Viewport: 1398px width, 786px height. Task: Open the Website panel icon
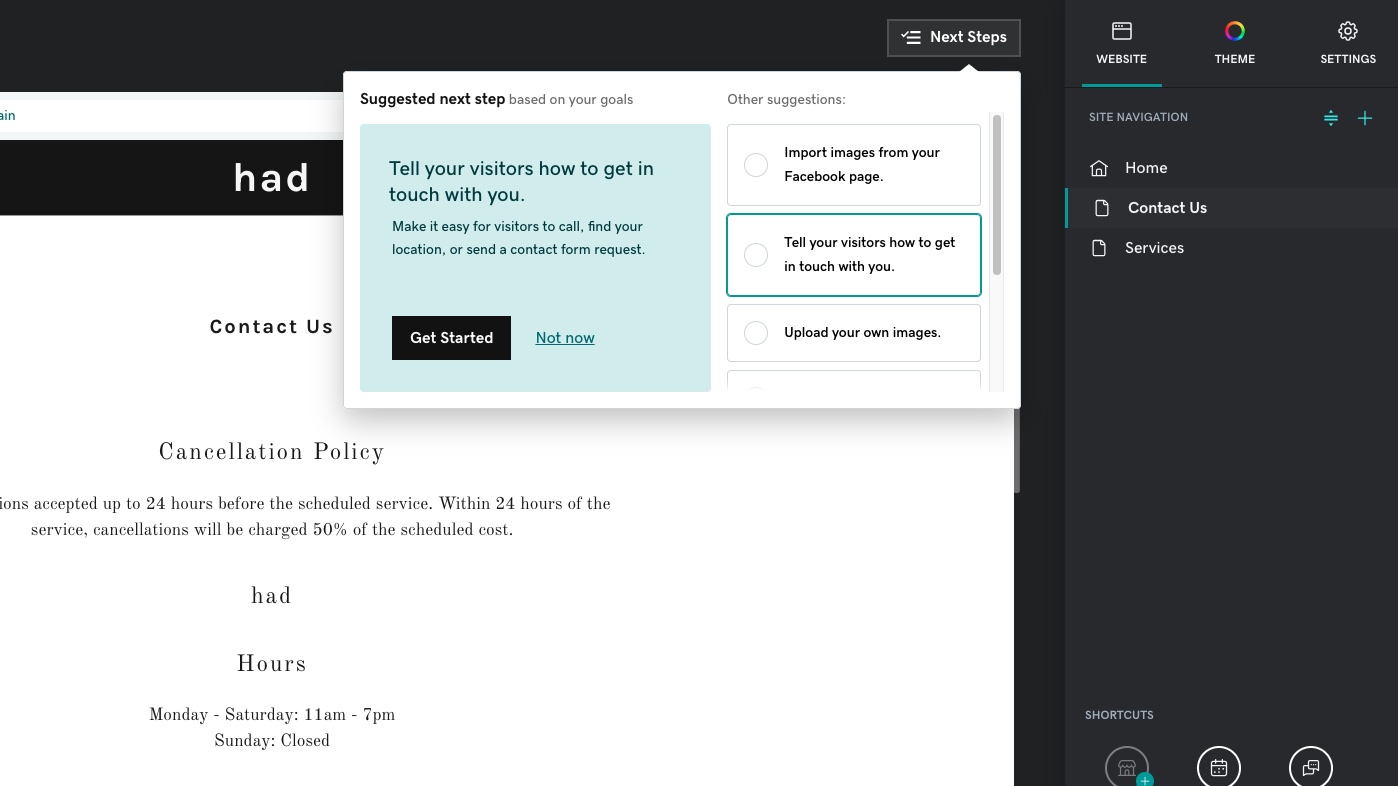(x=1122, y=31)
